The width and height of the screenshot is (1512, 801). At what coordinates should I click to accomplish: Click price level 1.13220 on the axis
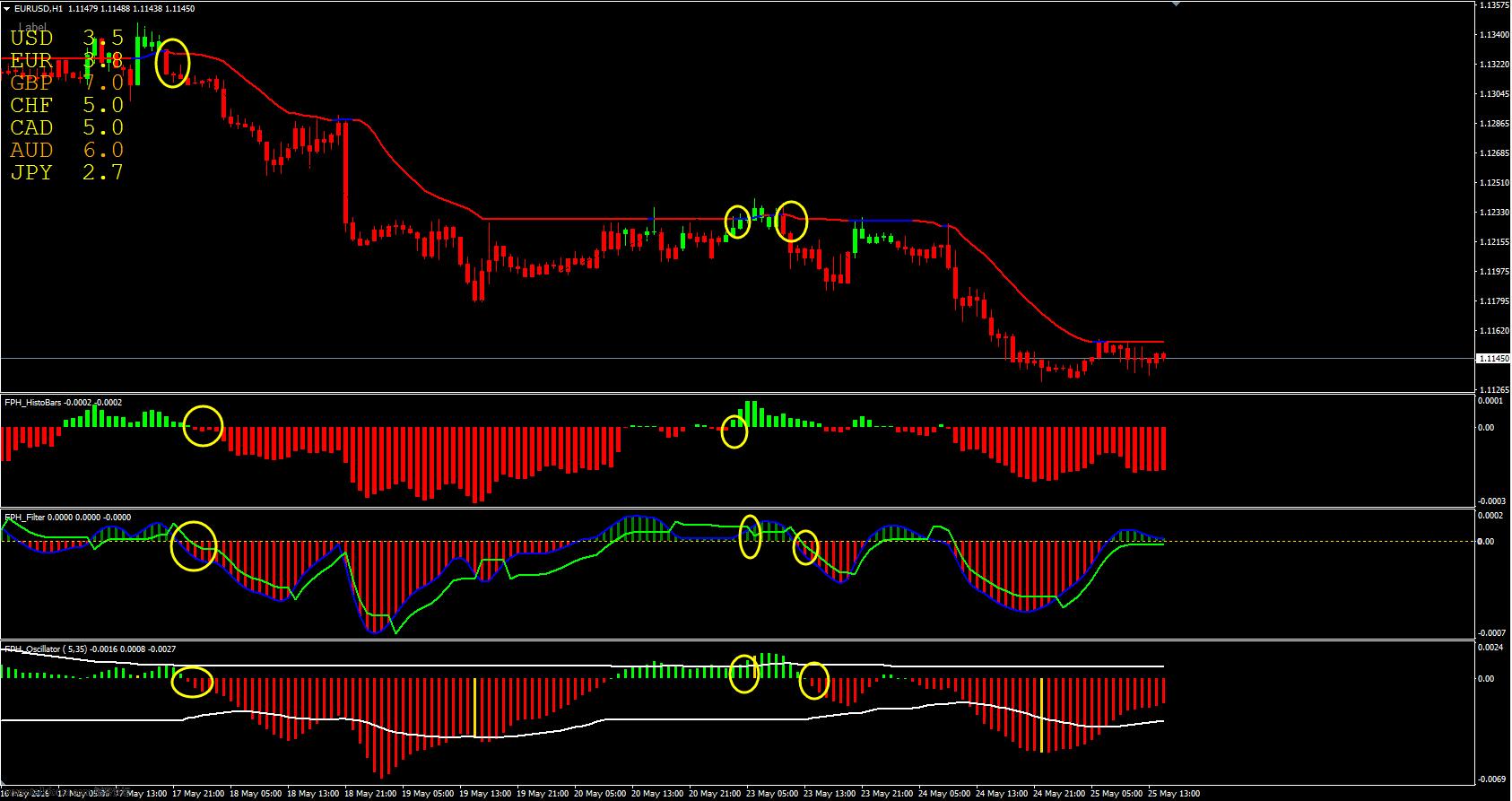point(1493,65)
